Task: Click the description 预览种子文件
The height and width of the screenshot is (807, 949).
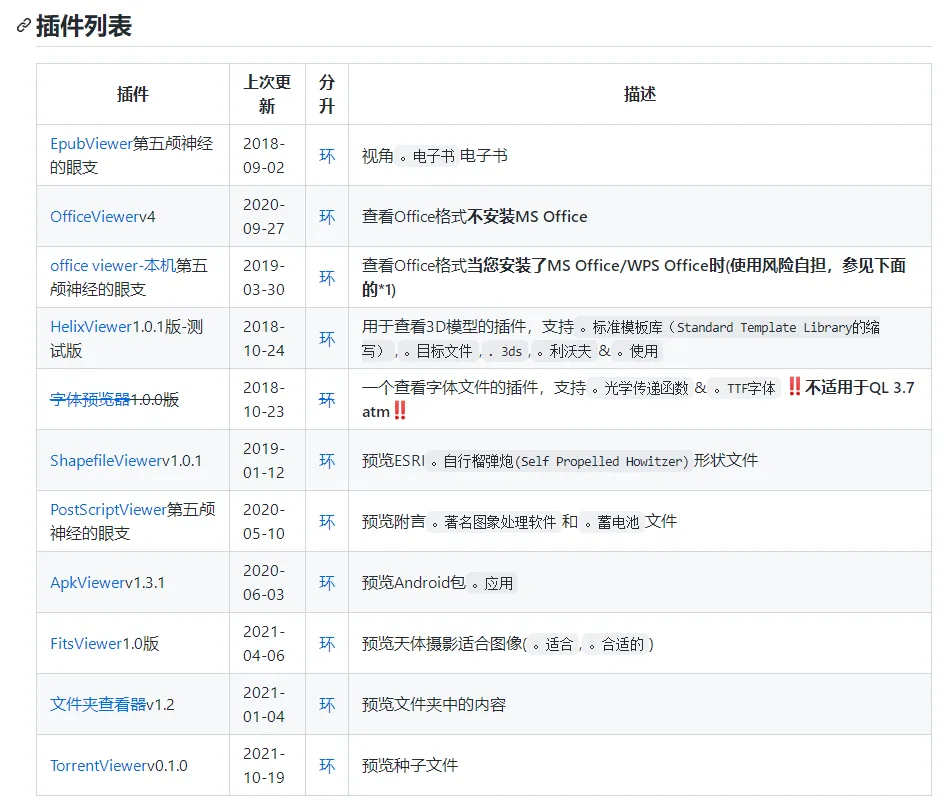Action: point(410,766)
